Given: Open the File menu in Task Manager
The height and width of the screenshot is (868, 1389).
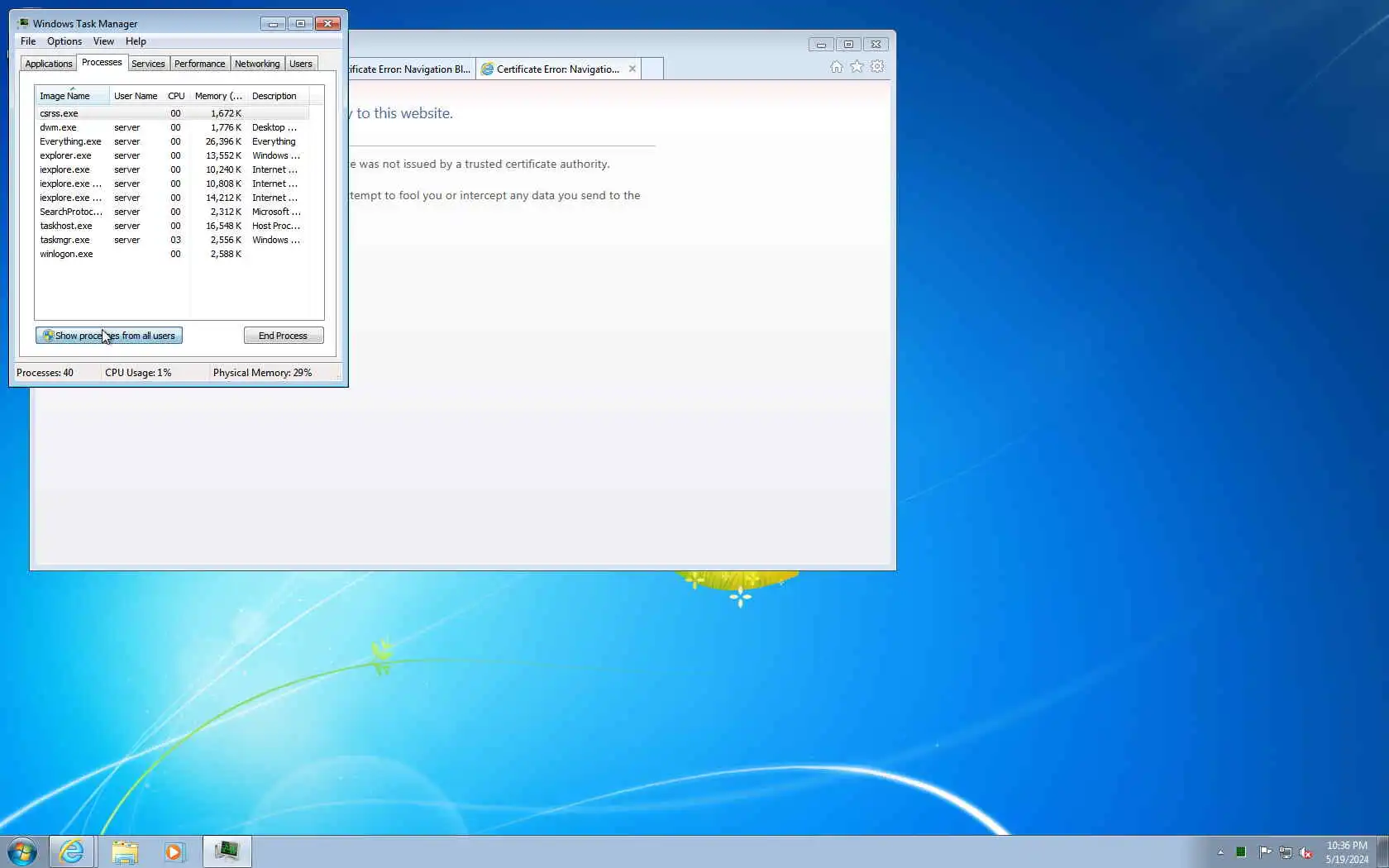Looking at the screenshot, I should [x=28, y=41].
